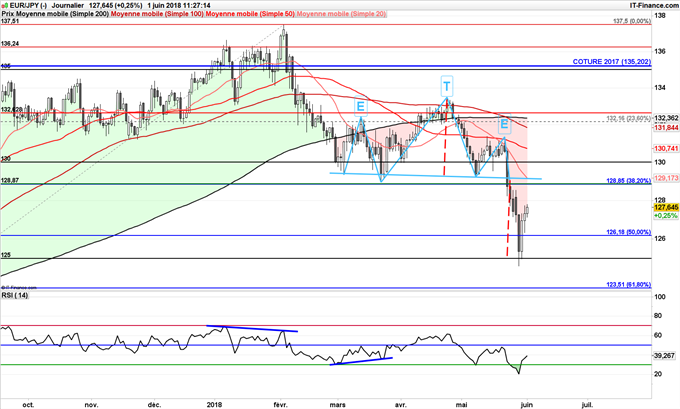The height and width of the screenshot is (409, 680).
Task: Click the 39,267 RSI value tag
Action: pyautogui.click(x=664, y=356)
